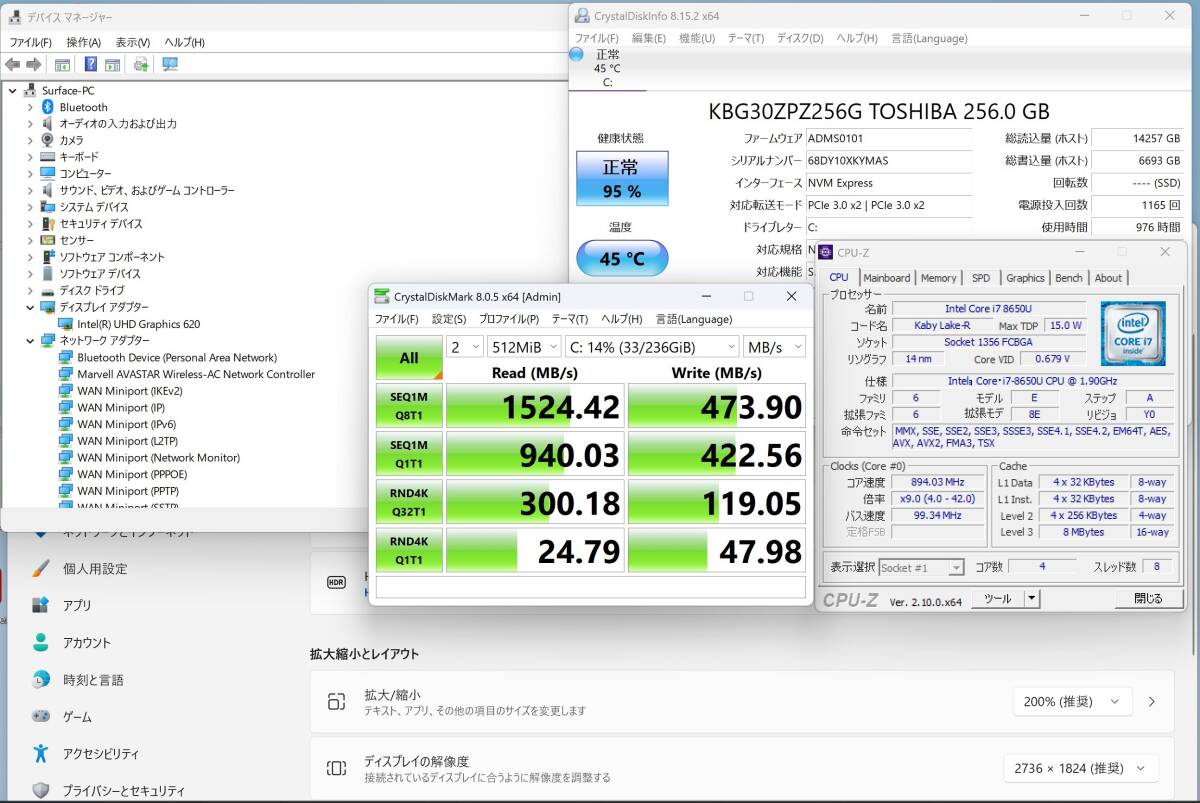
Task: Click the Intel Core i7 logo in CPU-Z
Action: pos(1133,334)
